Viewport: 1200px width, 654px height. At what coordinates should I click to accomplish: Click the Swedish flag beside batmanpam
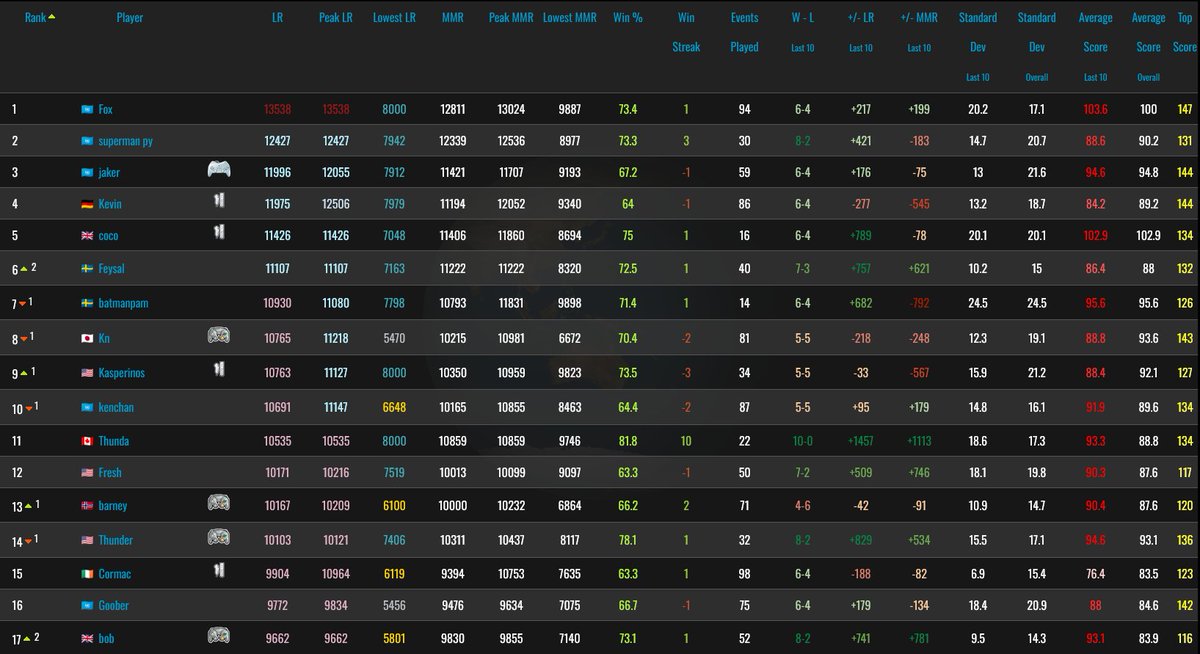tap(87, 303)
